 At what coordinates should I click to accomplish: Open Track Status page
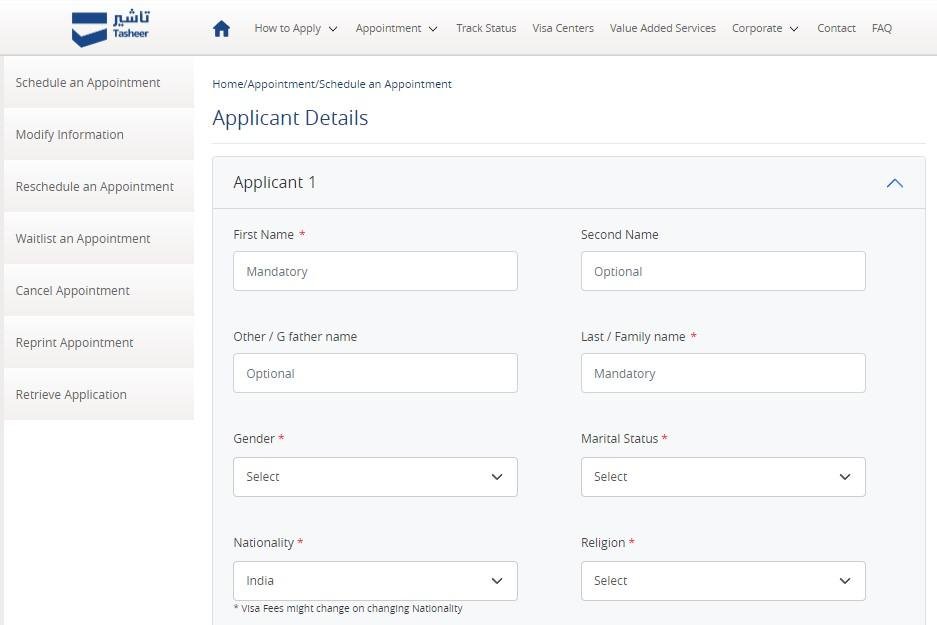(486, 28)
